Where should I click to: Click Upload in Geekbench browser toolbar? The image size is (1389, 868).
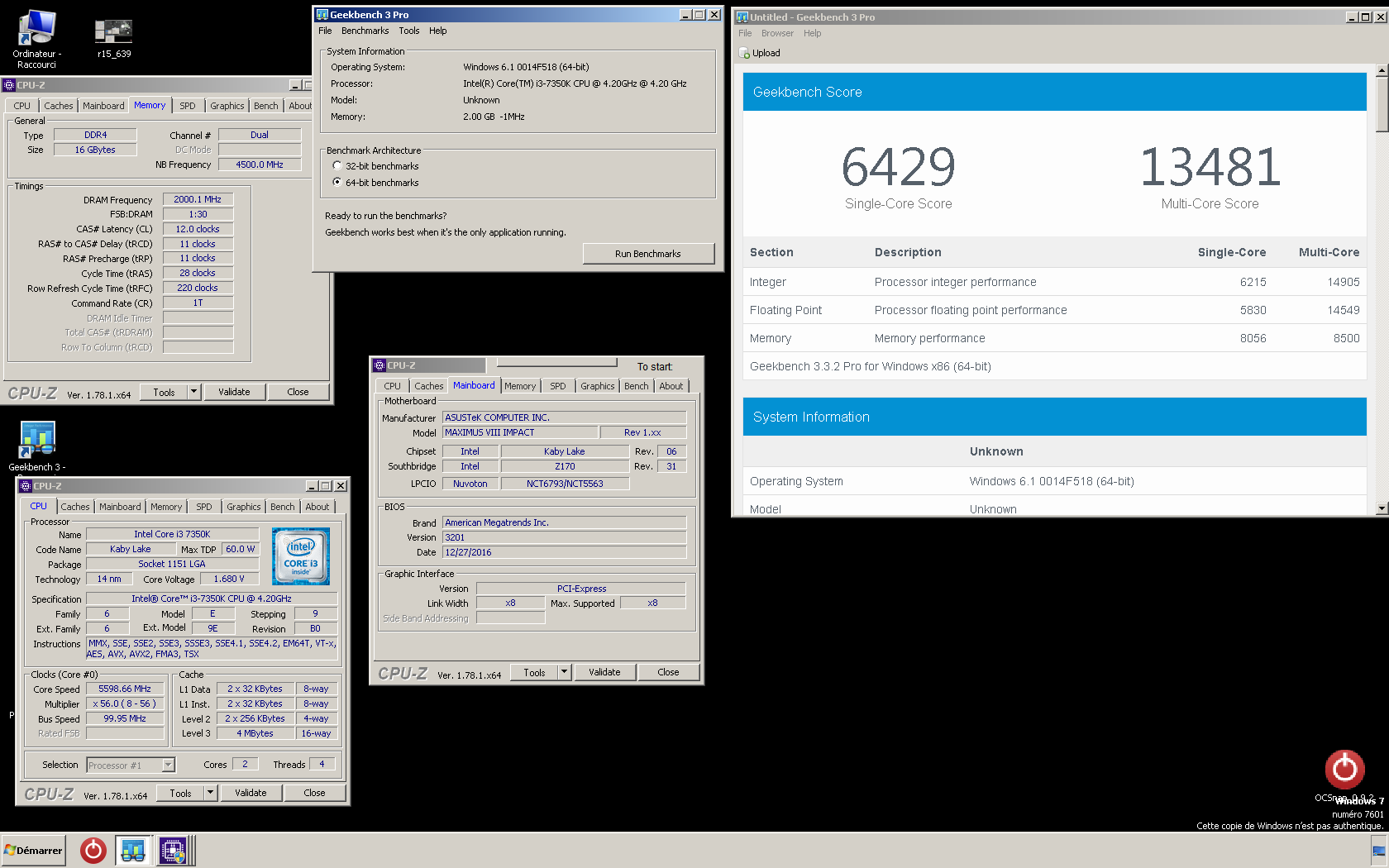759,53
